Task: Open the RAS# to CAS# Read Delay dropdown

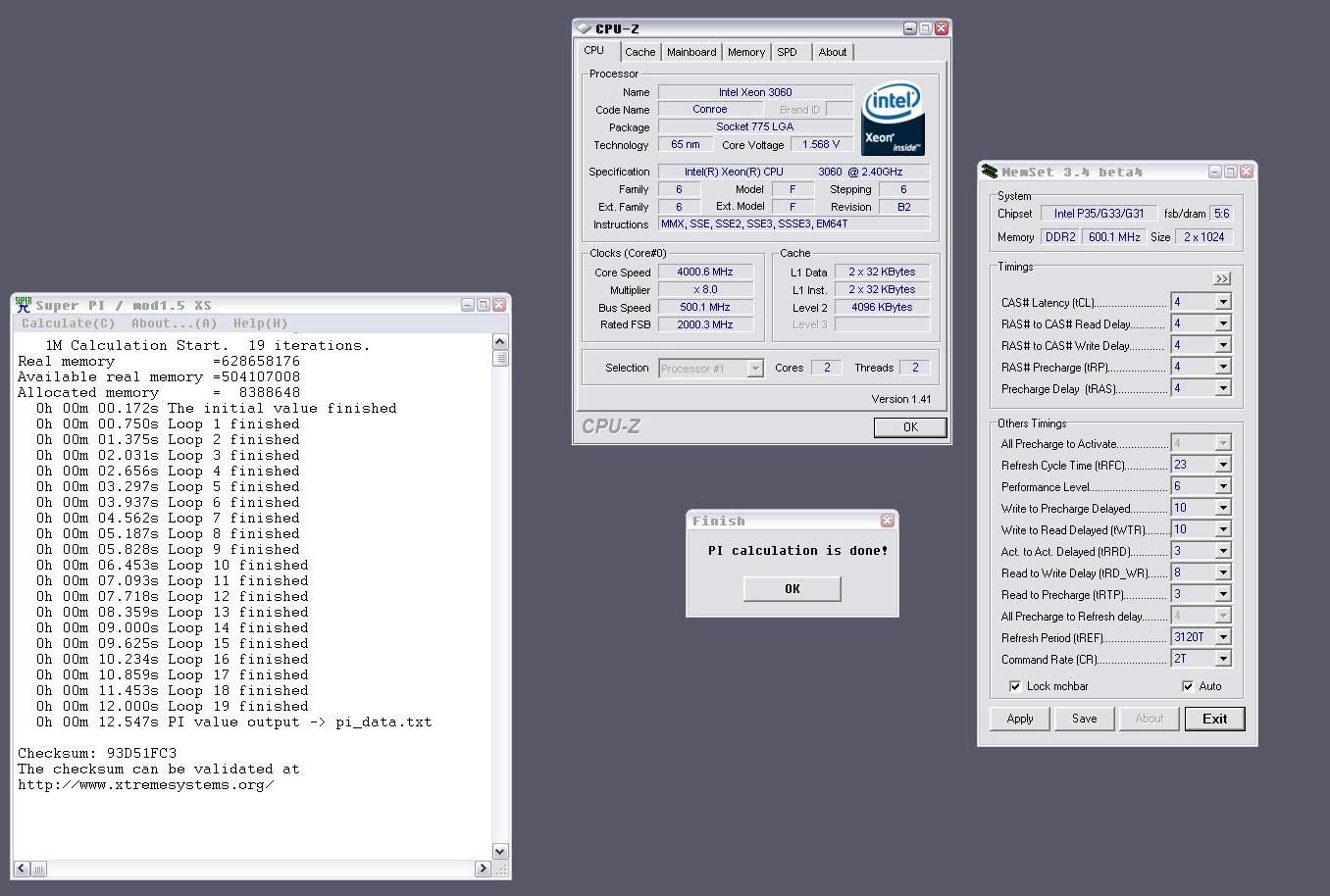Action: pyautogui.click(x=1223, y=324)
